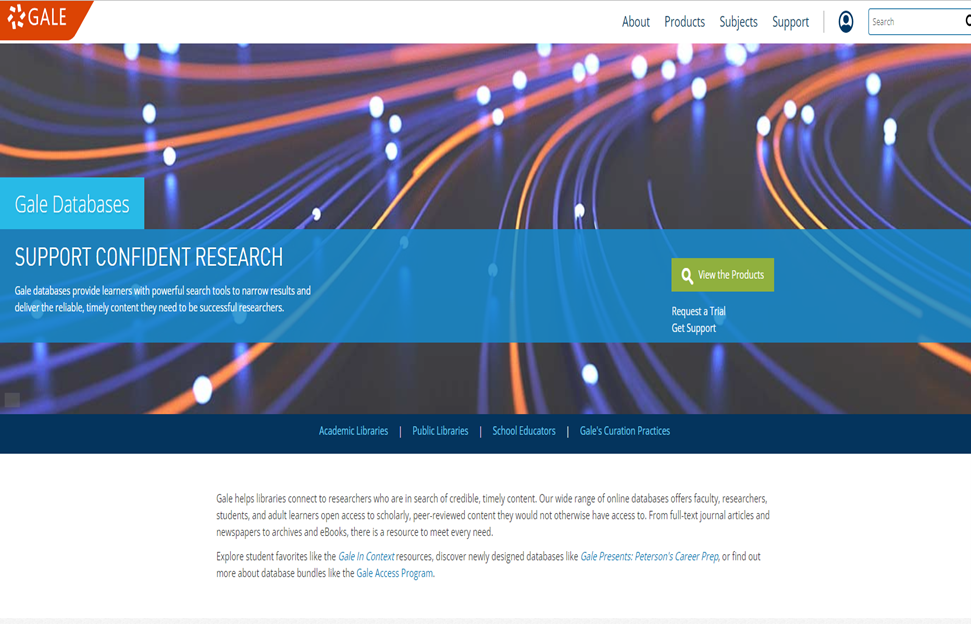
Task: Go to Academic Libraries
Action: pos(354,431)
